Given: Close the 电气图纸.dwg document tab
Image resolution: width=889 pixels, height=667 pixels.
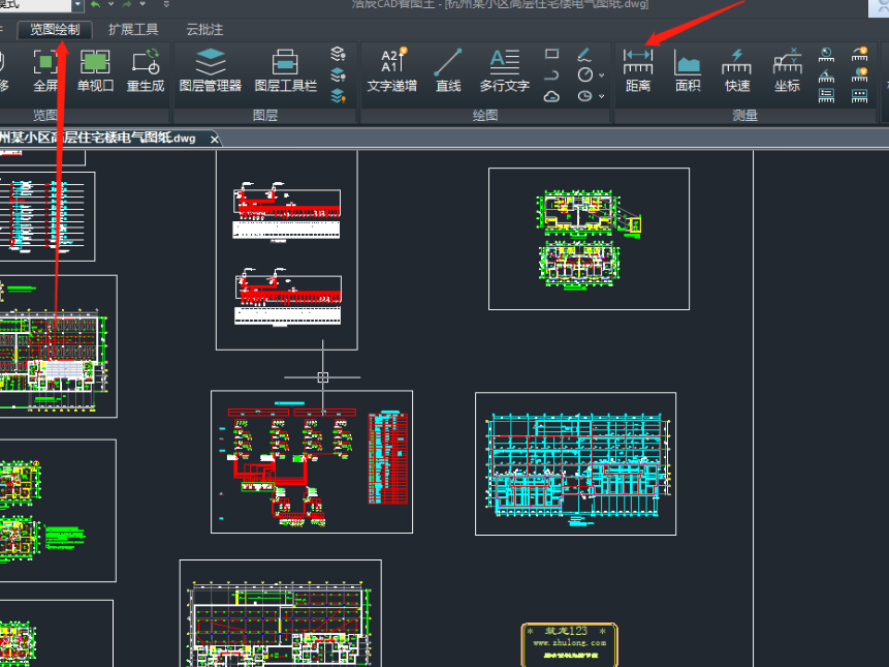Looking at the screenshot, I should point(214,139).
